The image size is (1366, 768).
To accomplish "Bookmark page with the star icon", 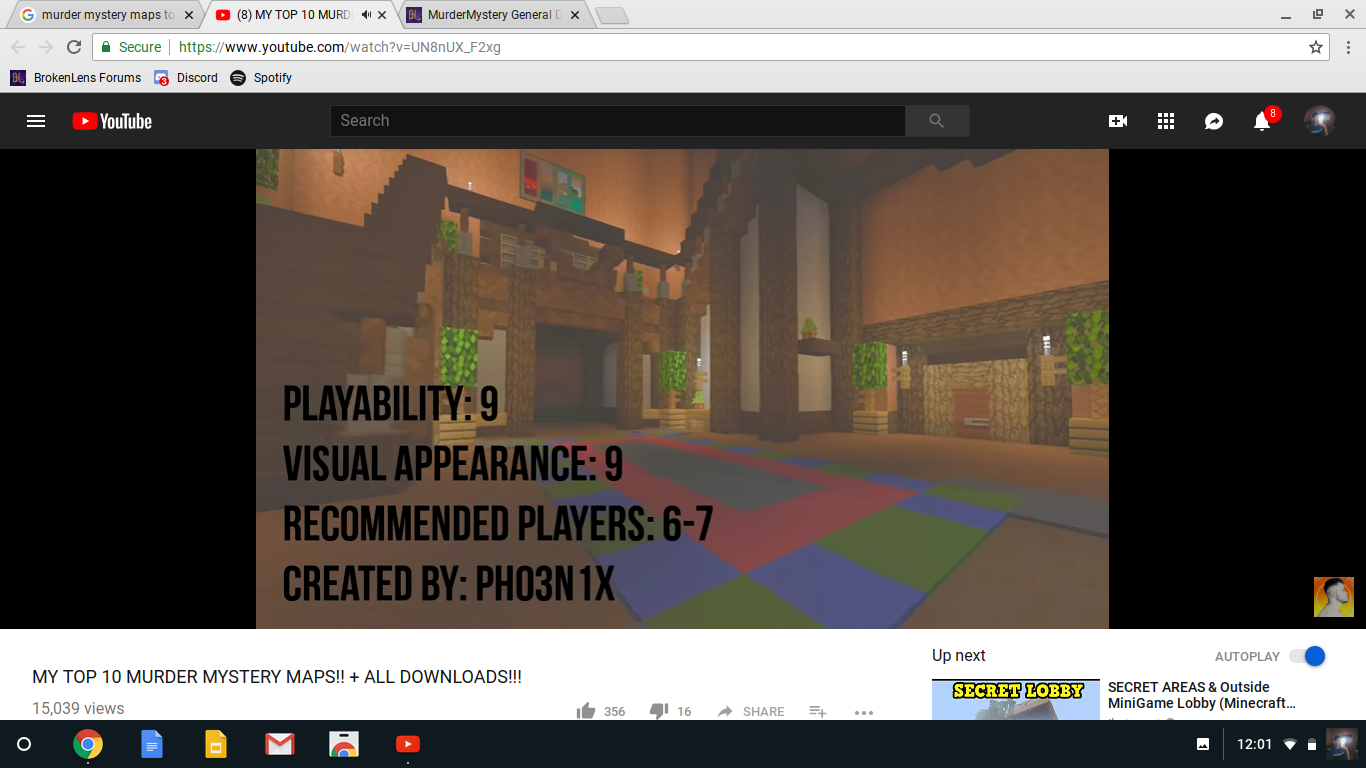I will (1316, 47).
